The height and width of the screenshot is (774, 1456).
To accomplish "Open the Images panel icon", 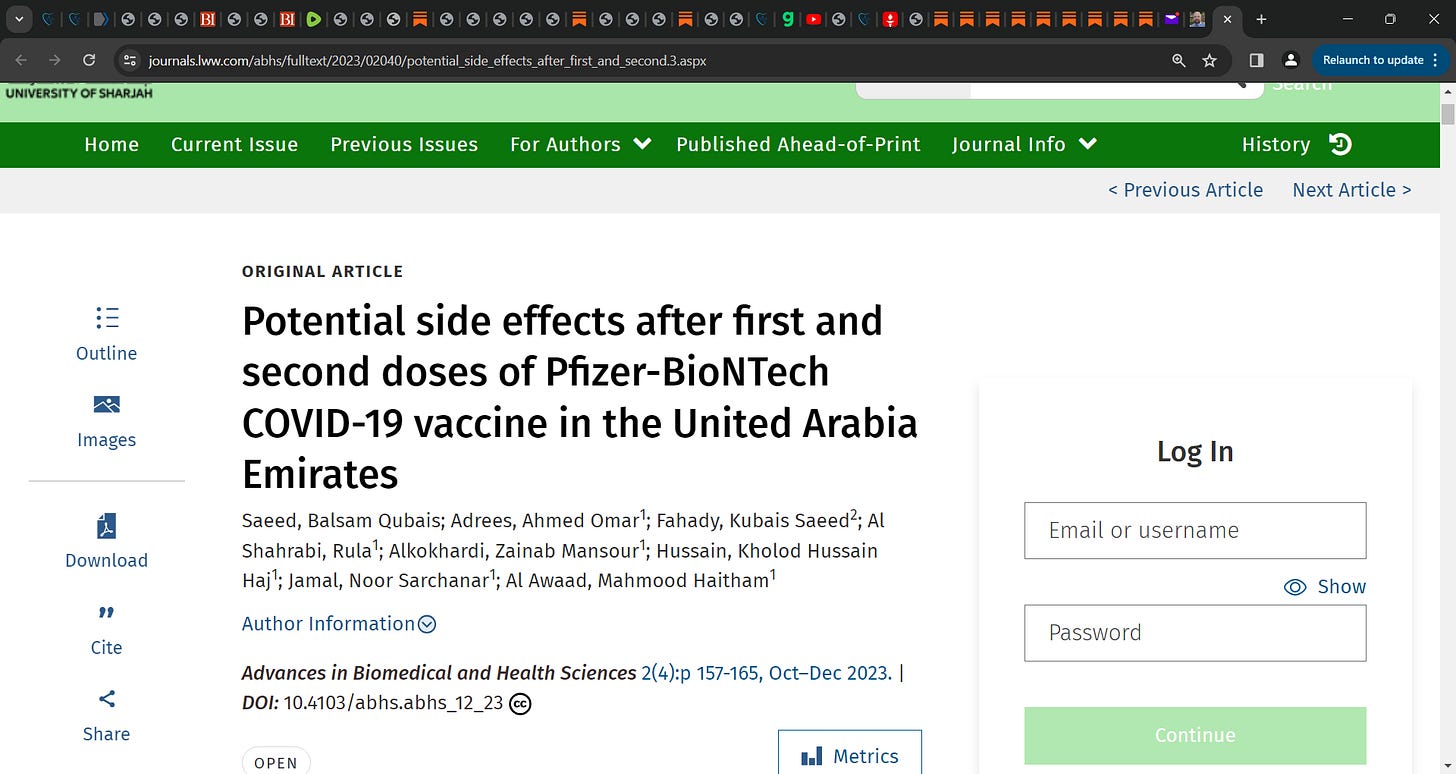I will [107, 404].
